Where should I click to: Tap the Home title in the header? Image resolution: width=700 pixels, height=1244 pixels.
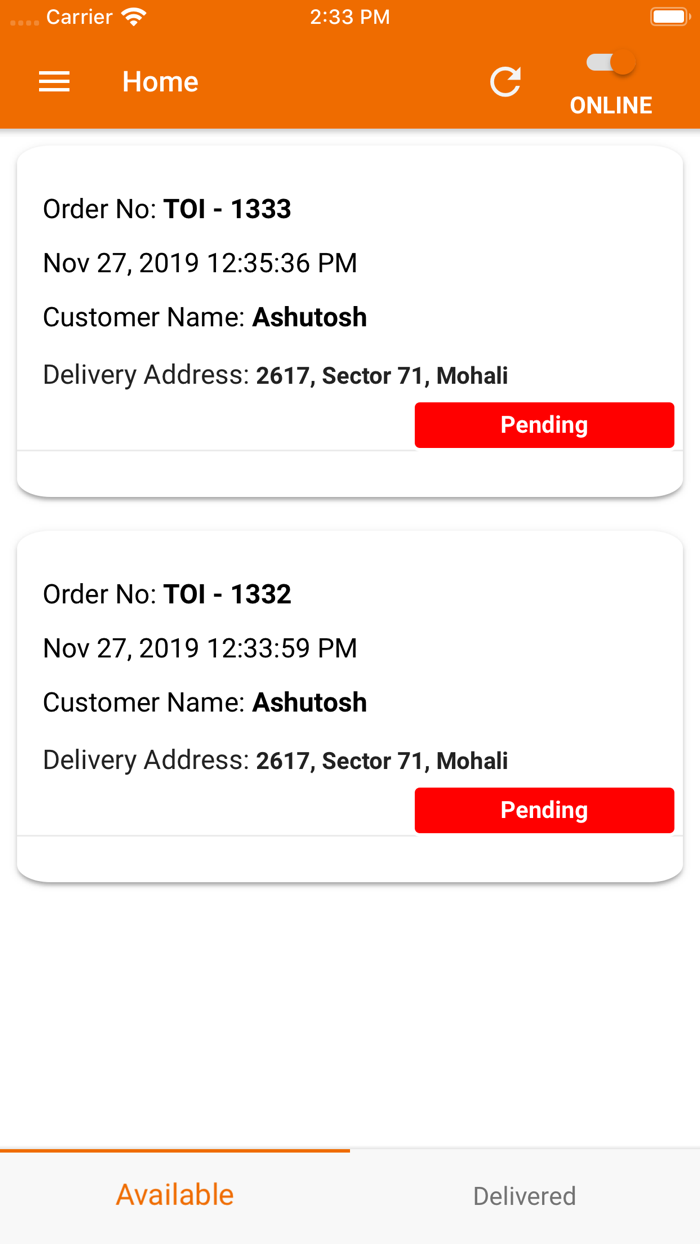tap(160, 82)
